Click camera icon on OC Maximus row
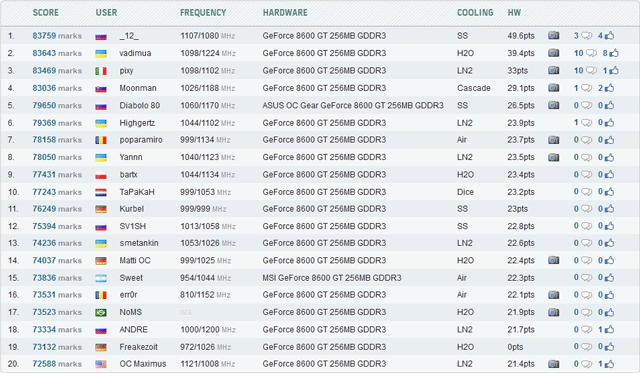This screenshot has height=373, width=640. tap(553, 364)
